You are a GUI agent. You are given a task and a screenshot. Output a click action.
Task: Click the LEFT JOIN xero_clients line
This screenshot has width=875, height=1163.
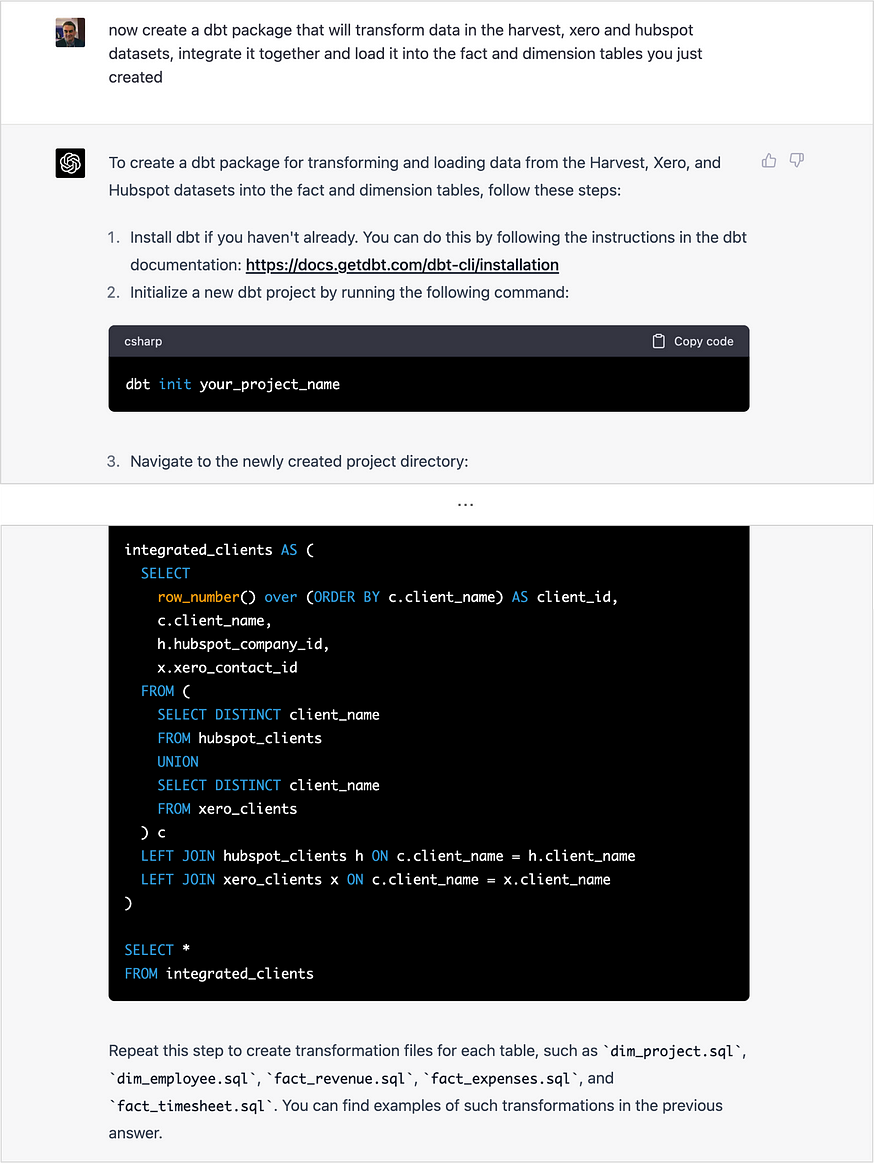pyautogui.click(x=376, y=880)
